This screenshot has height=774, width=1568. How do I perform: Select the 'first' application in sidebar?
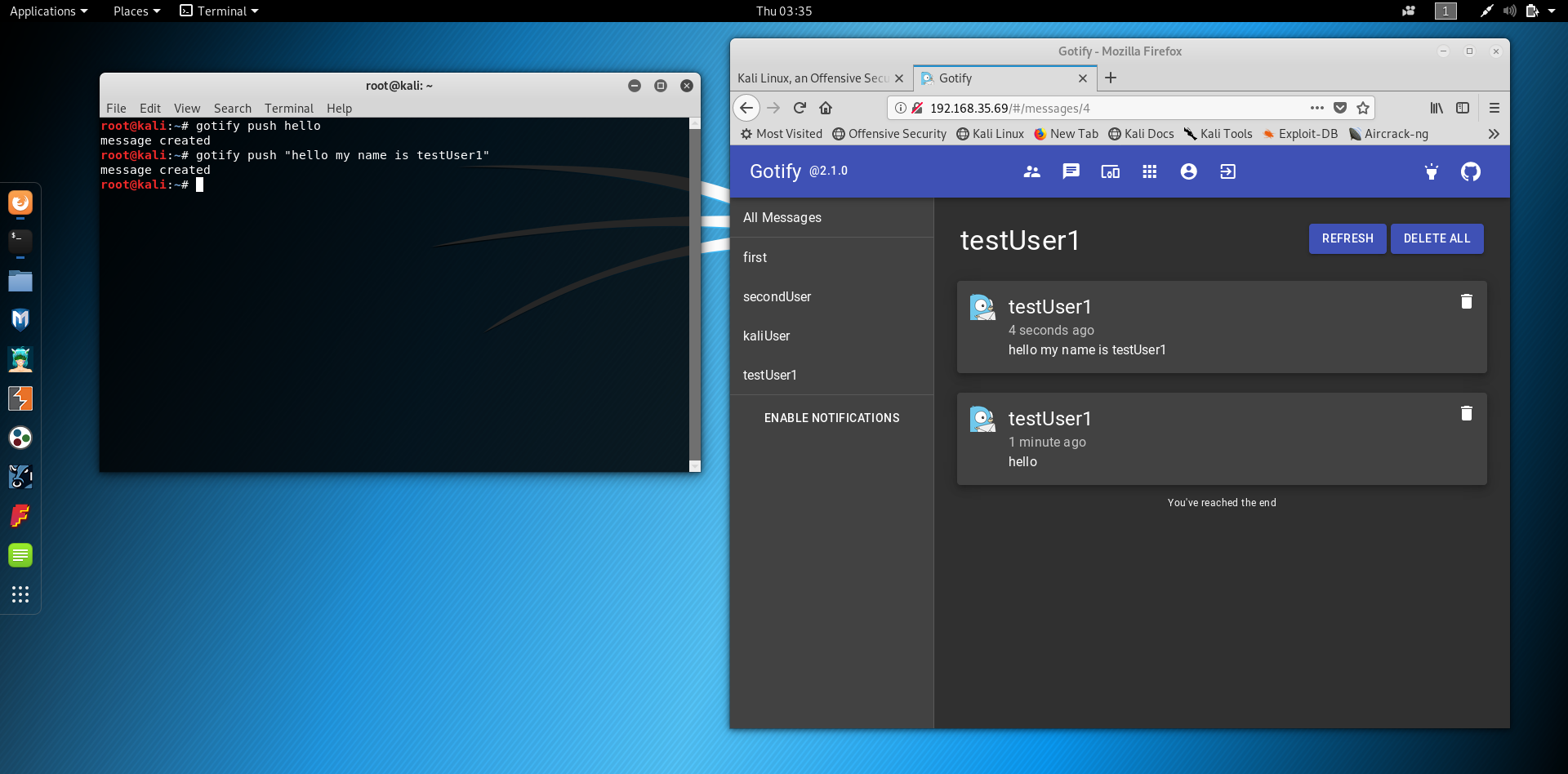pos(831,257)
